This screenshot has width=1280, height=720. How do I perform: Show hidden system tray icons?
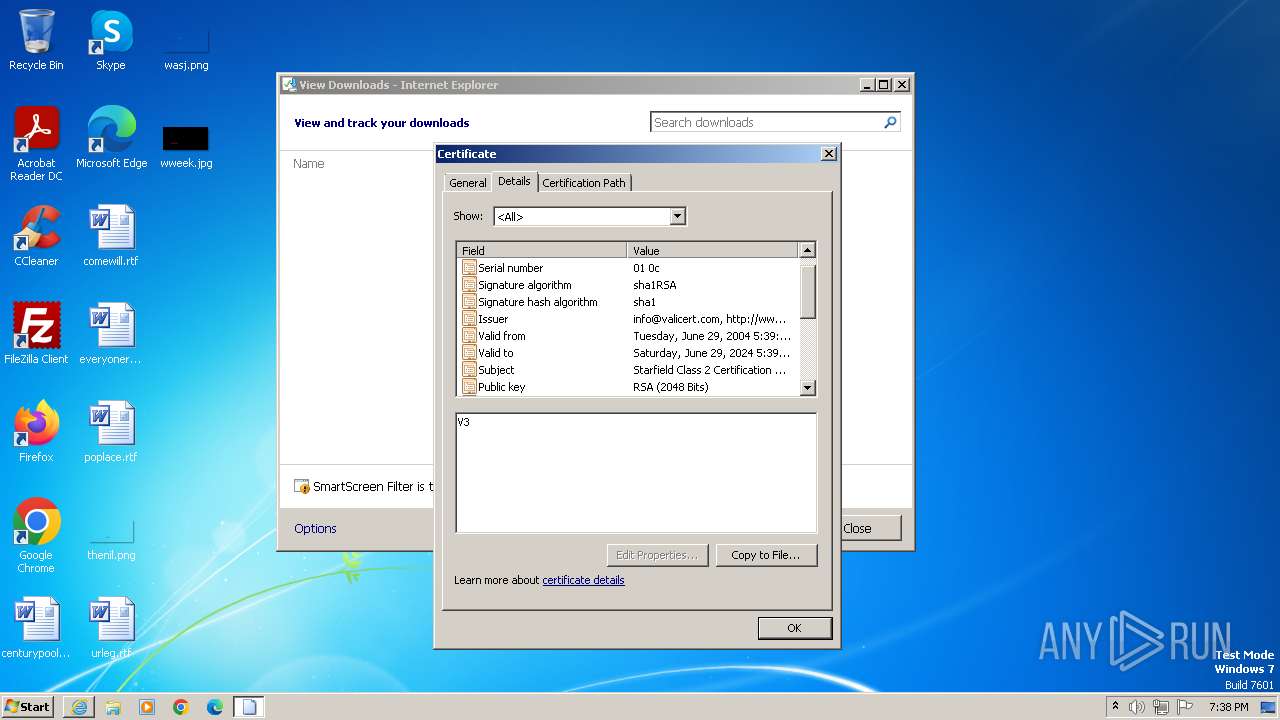click(x=1115, y=706)
